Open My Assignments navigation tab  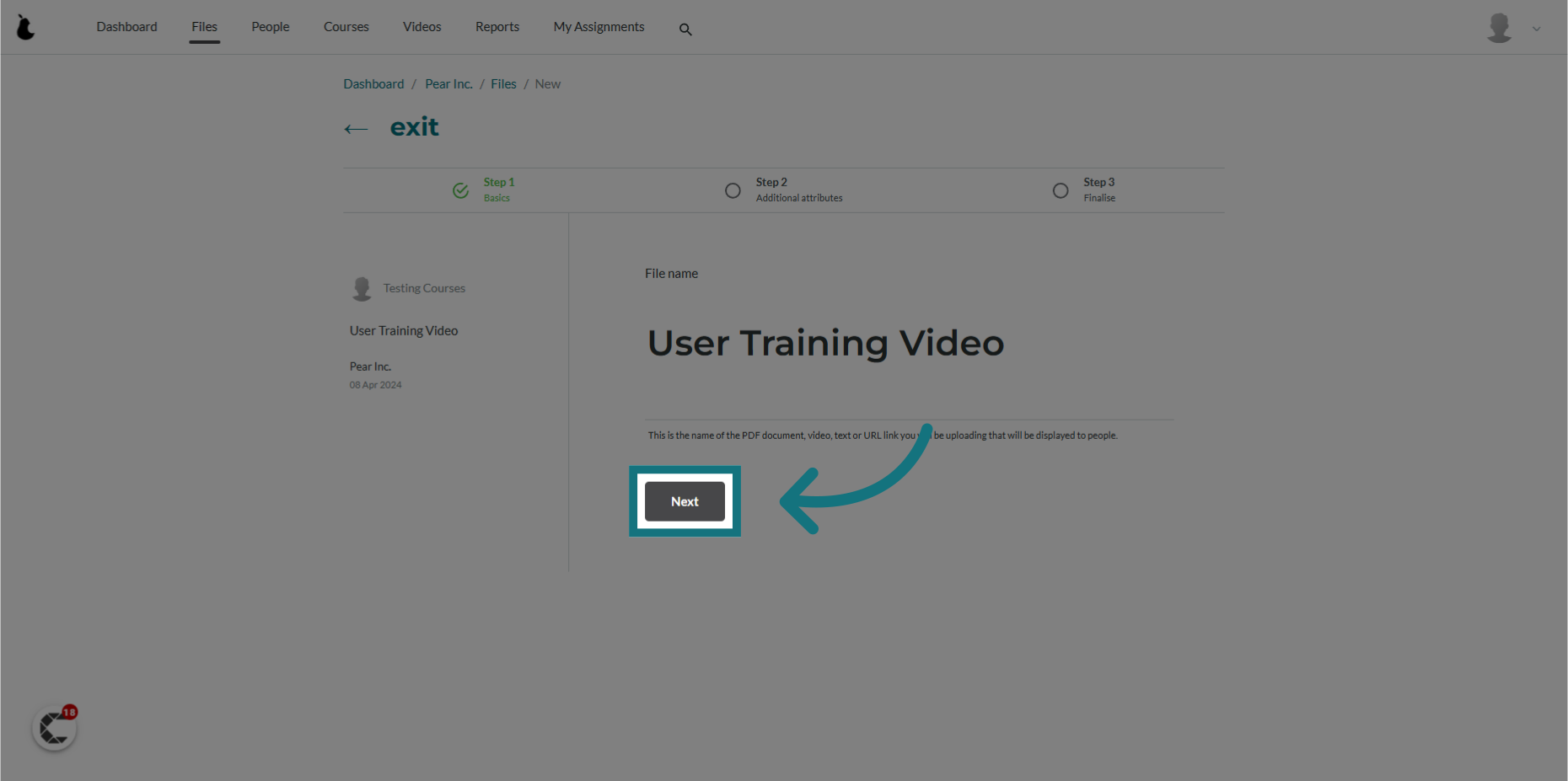[599, 27]
